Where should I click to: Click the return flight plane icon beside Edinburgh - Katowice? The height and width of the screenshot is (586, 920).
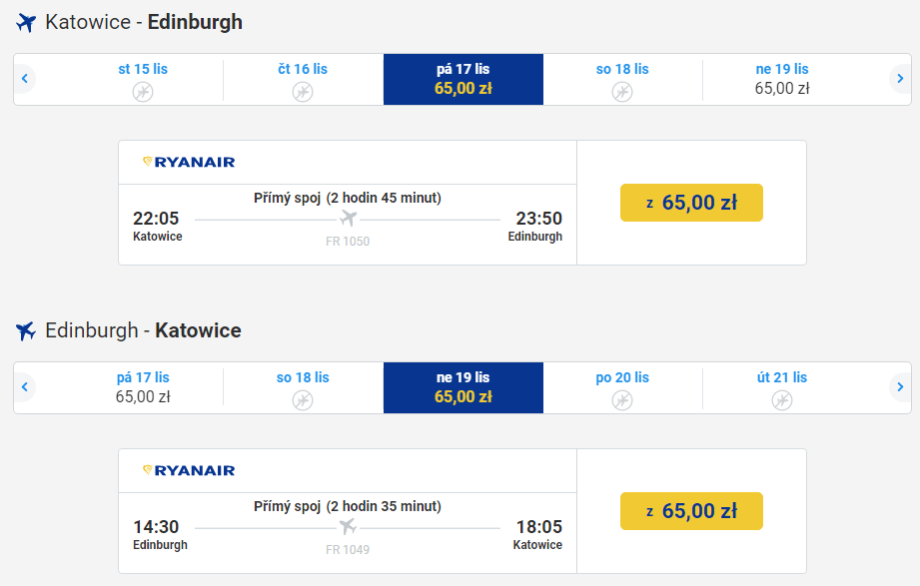(x=26, y=330)
